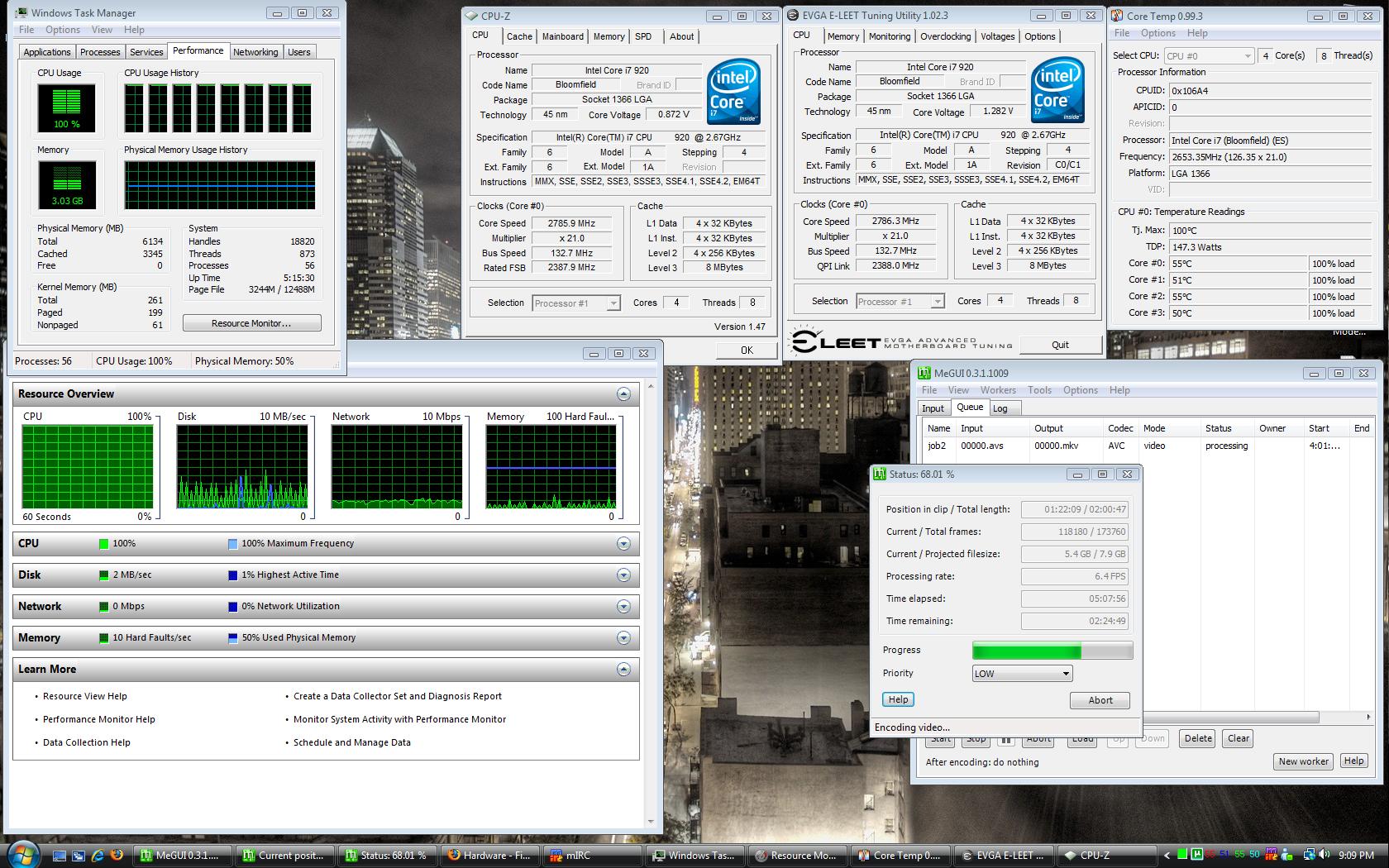This screenshot has height=868, width=1389.
Task: Switch to Input tab in MeGUI
Action: (x=933, y=408)
